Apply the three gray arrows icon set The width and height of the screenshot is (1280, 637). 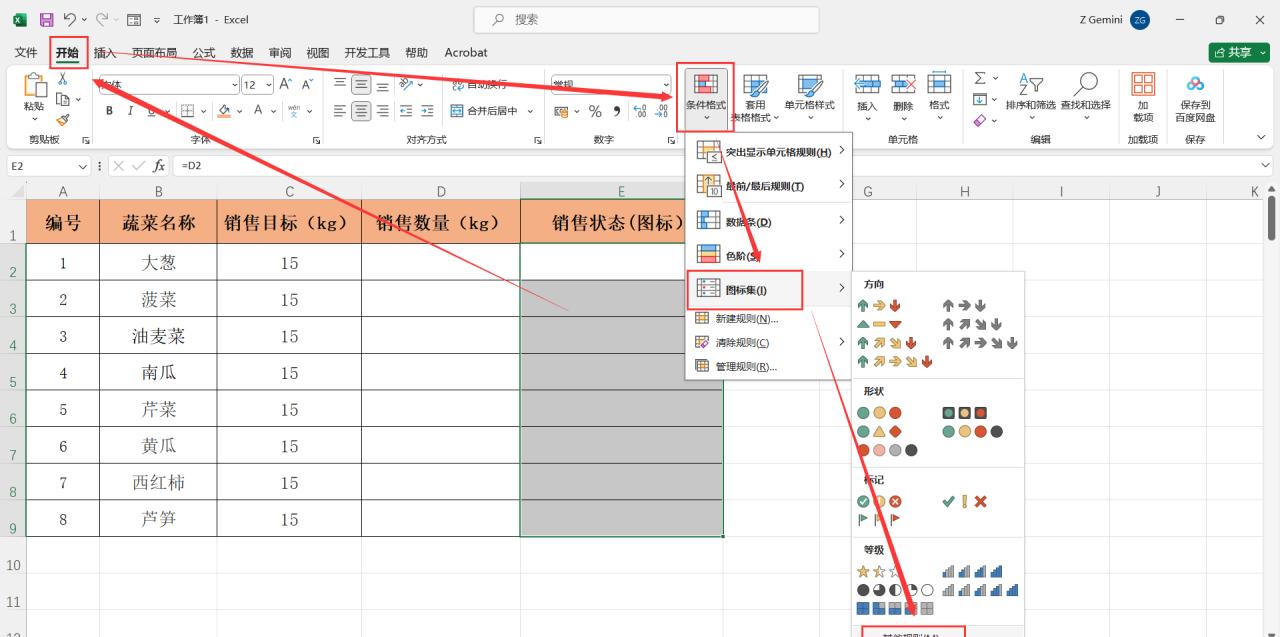(x=965, y=305)
